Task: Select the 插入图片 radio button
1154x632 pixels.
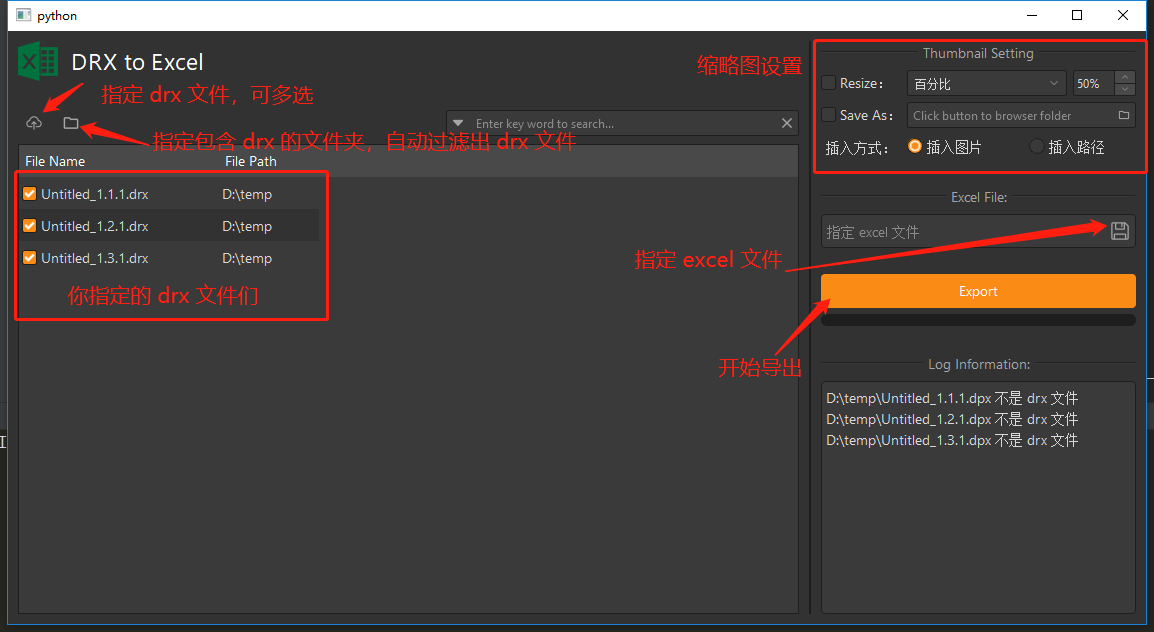Action: point(915,146)
